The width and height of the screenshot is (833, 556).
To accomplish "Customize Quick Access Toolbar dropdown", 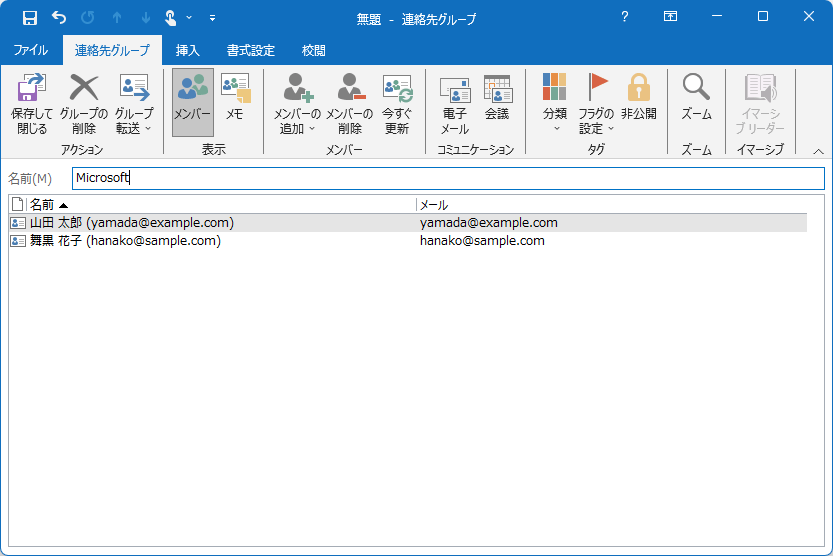I will pyautogui.click(x=212, y=18).
